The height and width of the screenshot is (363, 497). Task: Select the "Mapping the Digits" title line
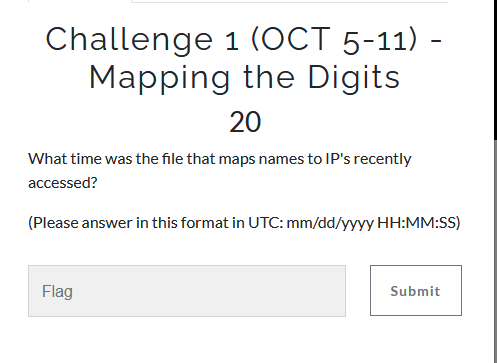tap(244, 78)
